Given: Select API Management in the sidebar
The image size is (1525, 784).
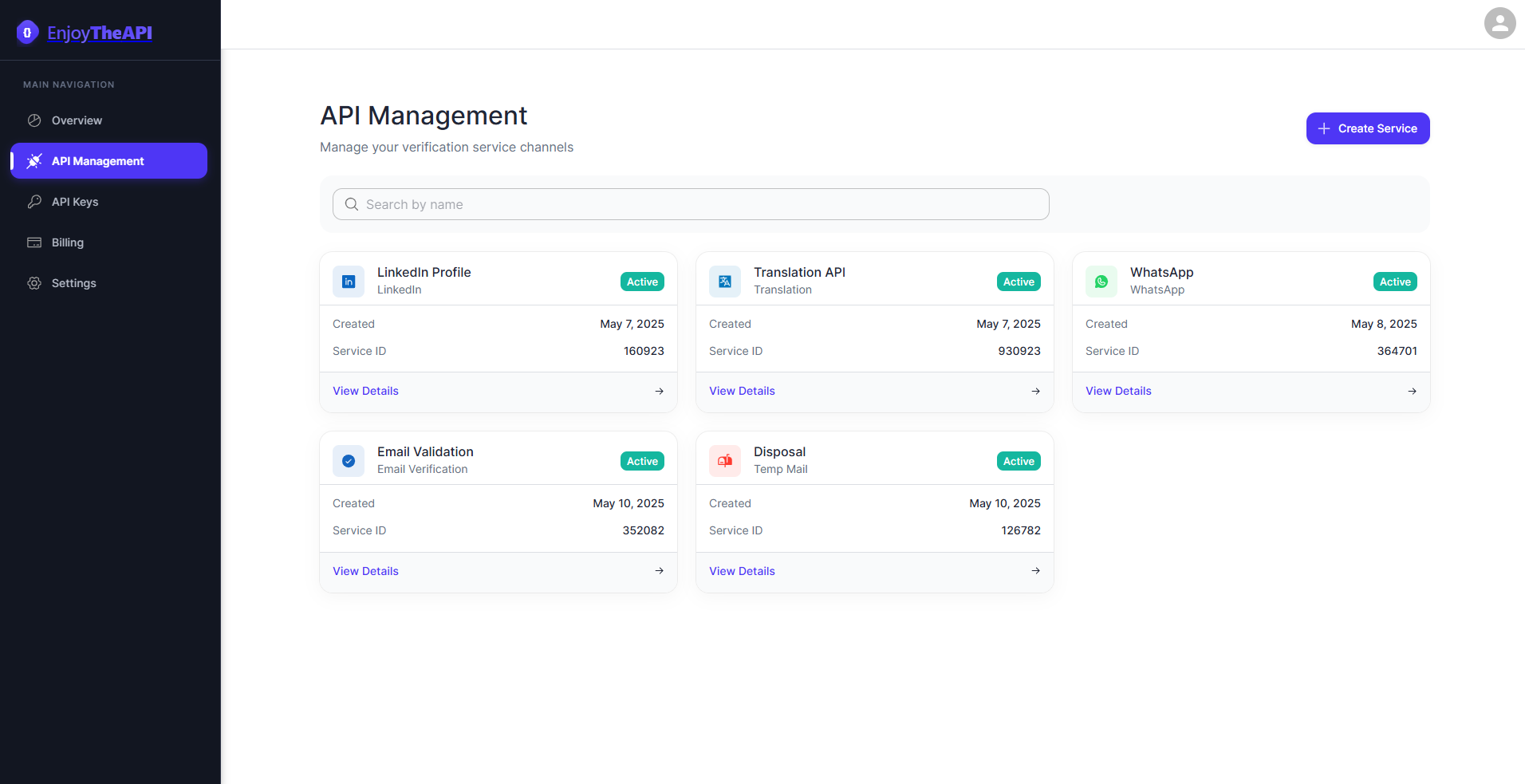Looking at the screenshot, I should 108,161.
